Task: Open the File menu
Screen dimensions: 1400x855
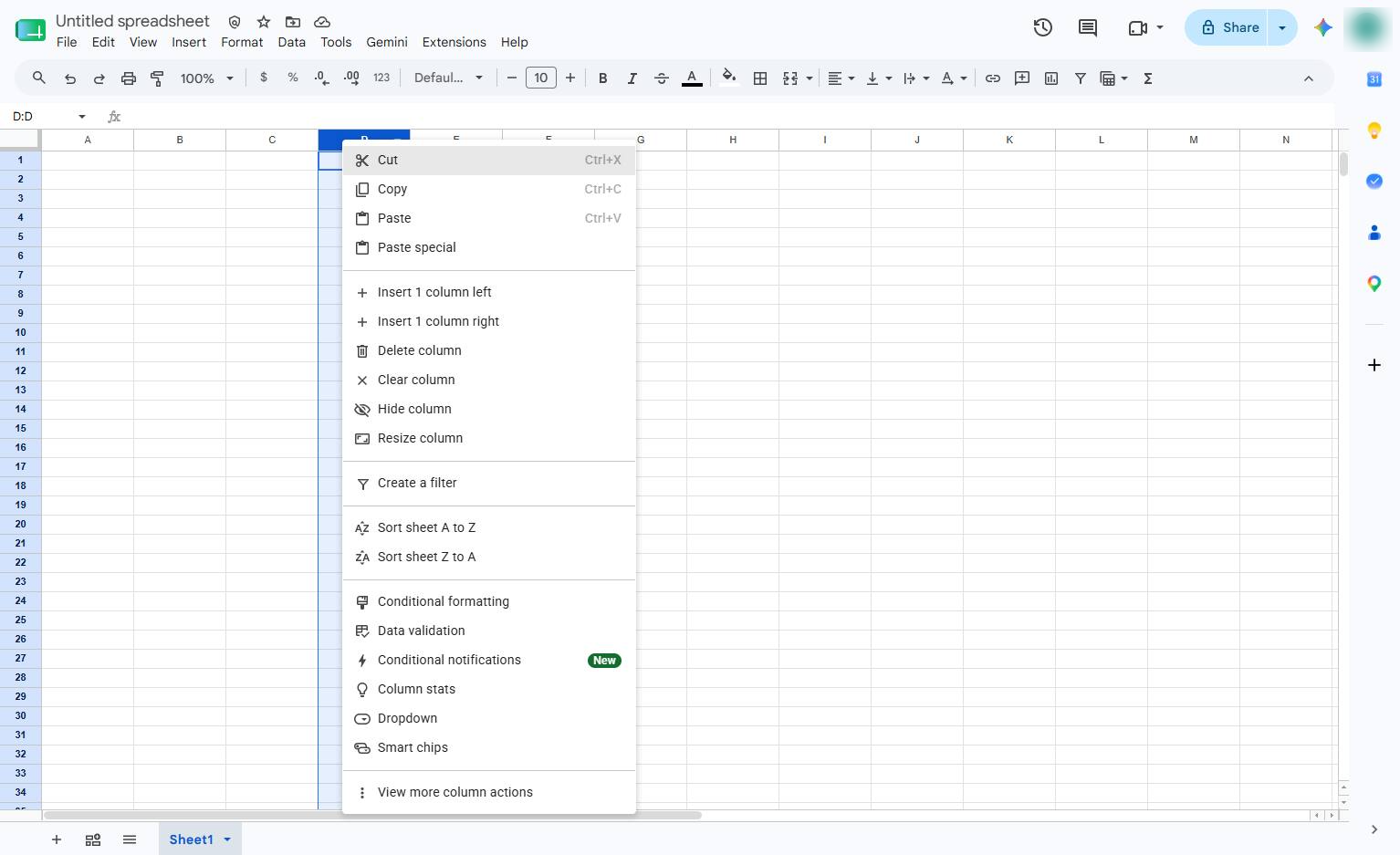Action: click(67, 42)
